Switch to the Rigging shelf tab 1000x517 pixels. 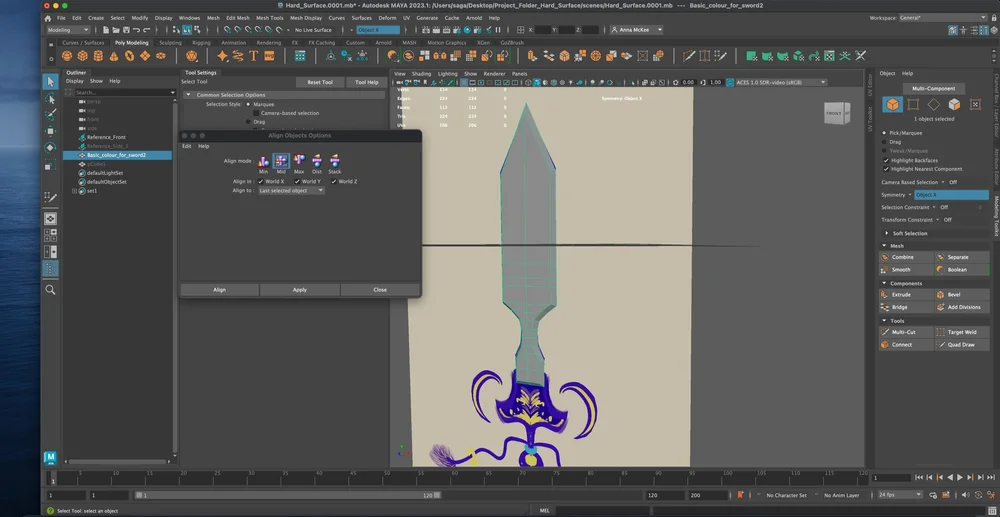202,43
